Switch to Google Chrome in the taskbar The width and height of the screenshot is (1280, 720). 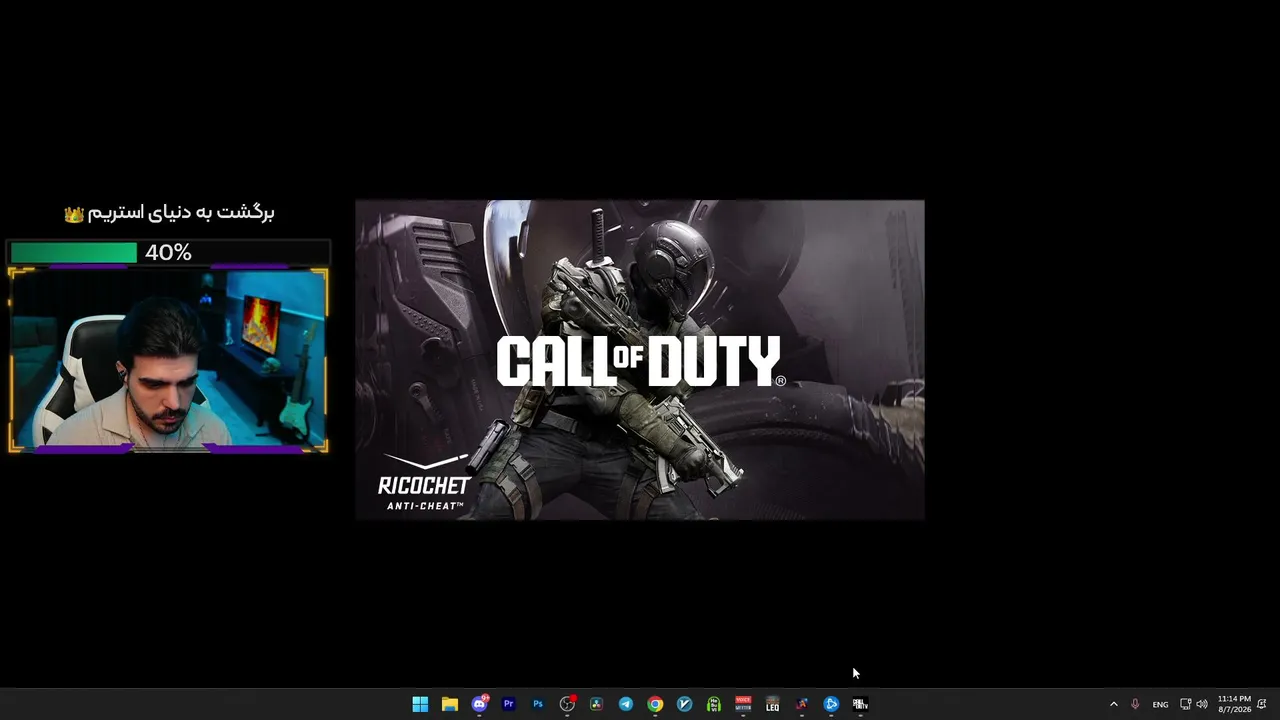pyautogui.click(x=655, y=704)
